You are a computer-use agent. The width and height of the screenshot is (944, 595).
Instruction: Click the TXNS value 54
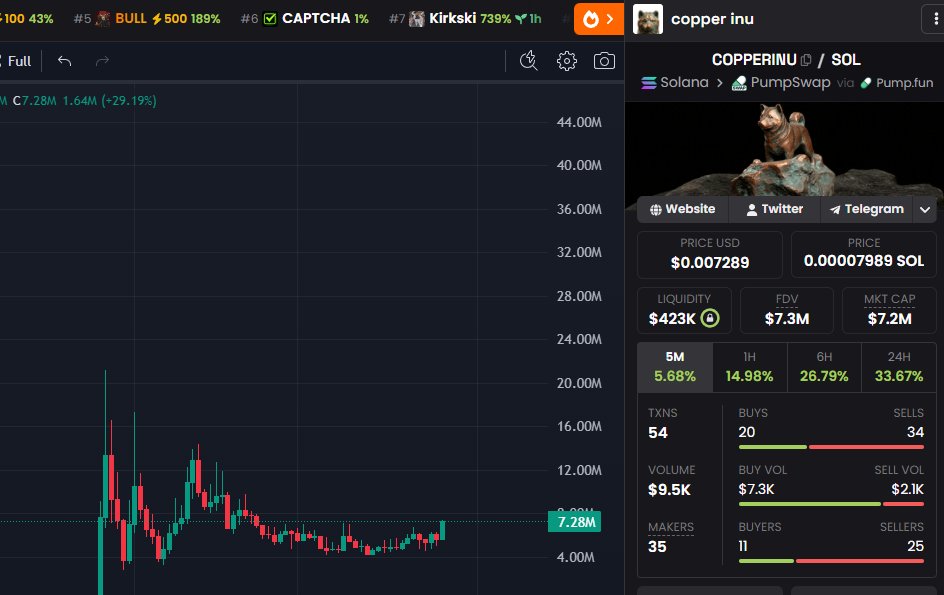click(658, 433)
